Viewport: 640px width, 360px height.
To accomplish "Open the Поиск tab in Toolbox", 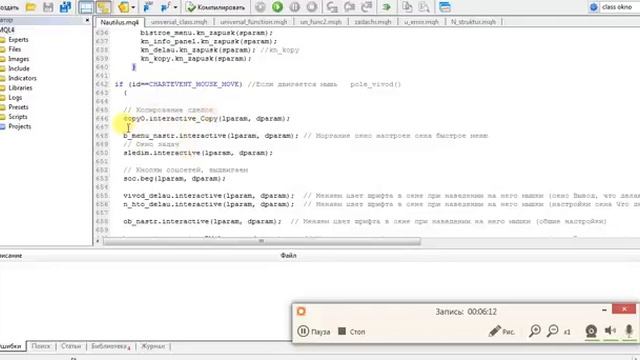I will click(41, 346).
